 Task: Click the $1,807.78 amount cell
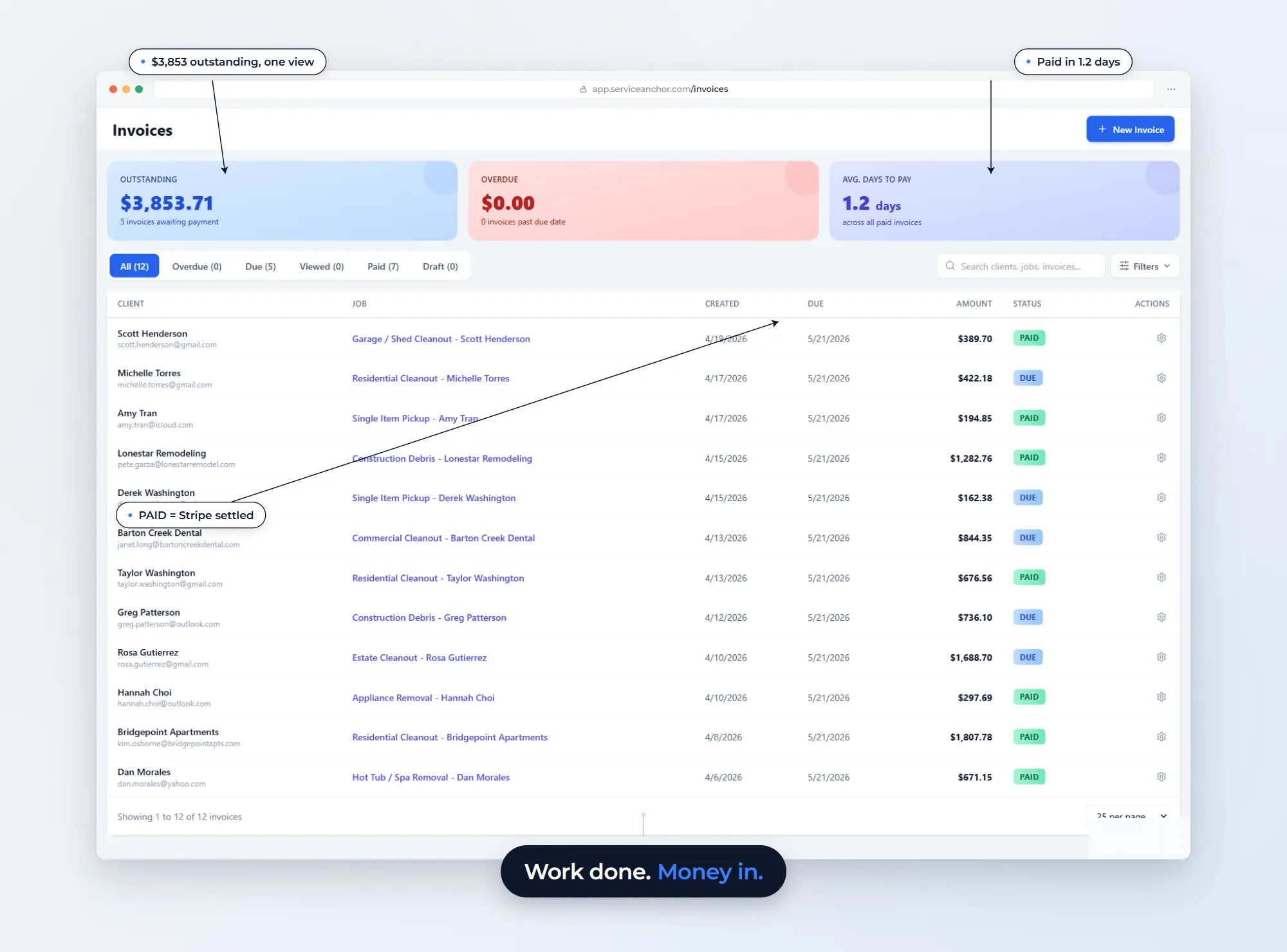[971, 737]
